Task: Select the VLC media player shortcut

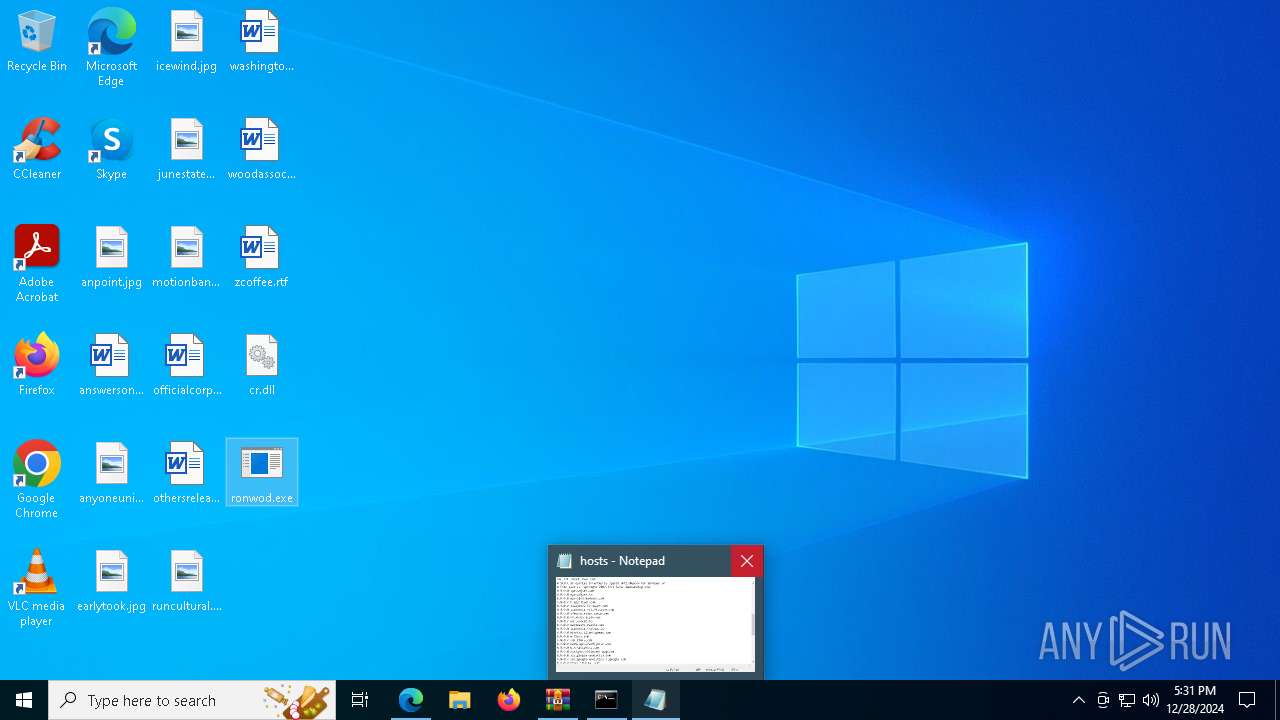Action: tap(37, 588)
